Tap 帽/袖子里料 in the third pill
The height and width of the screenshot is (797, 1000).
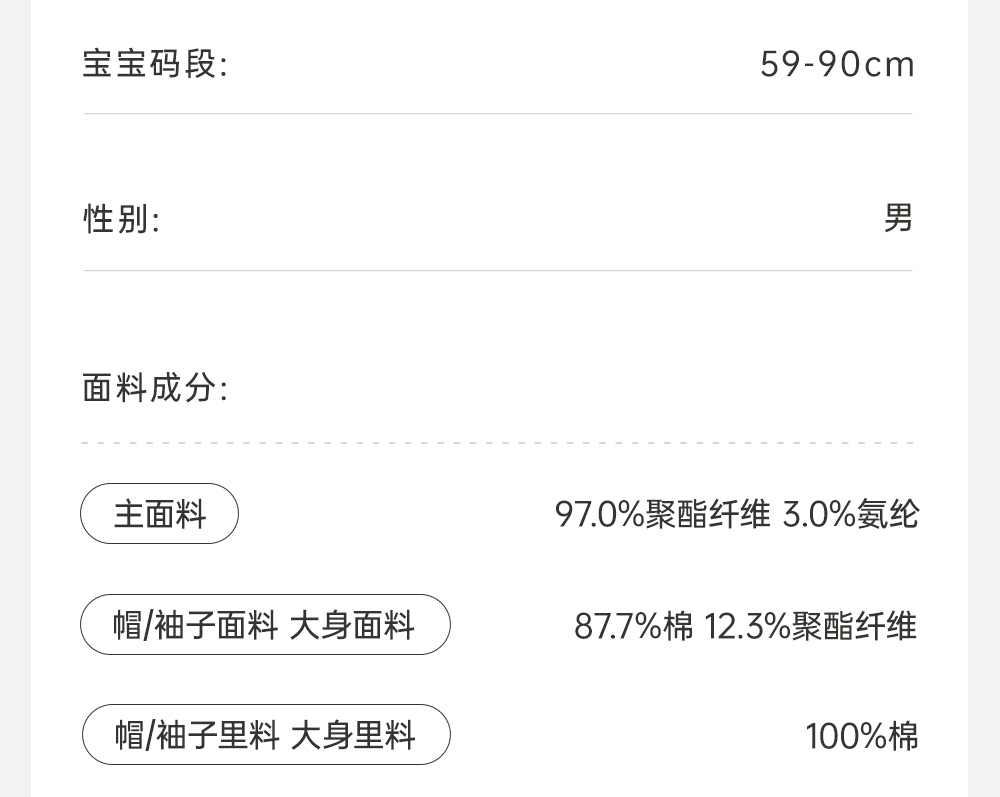click(x=195, y=736)
